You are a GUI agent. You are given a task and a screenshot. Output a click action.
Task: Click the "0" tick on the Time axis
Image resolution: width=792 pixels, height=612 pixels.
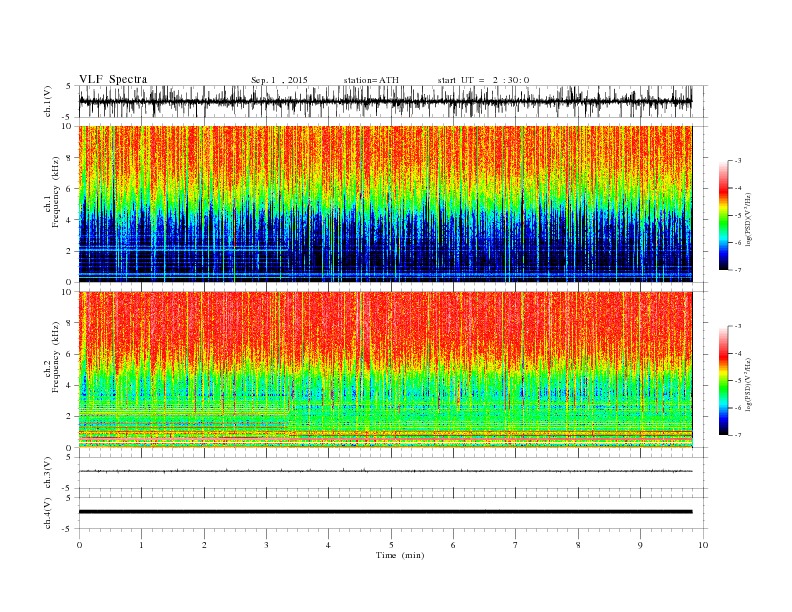click(x=79, y=545)
